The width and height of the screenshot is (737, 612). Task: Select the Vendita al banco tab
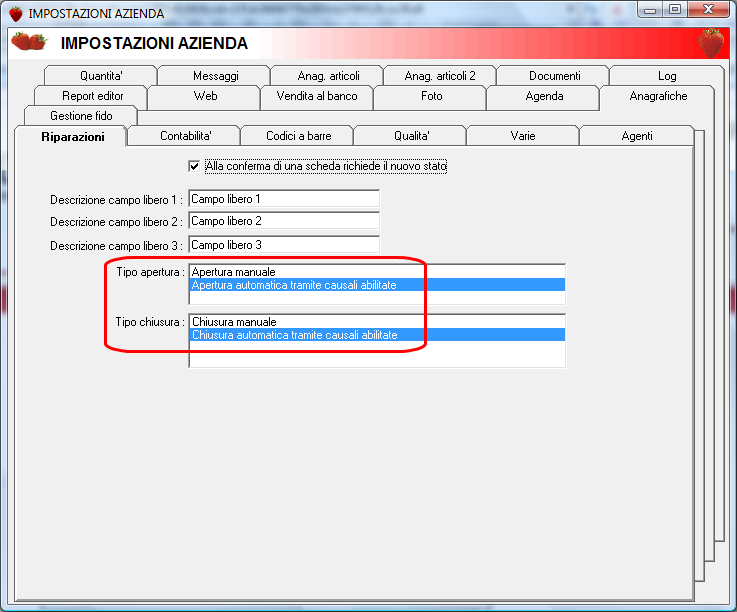pos(317,96)
